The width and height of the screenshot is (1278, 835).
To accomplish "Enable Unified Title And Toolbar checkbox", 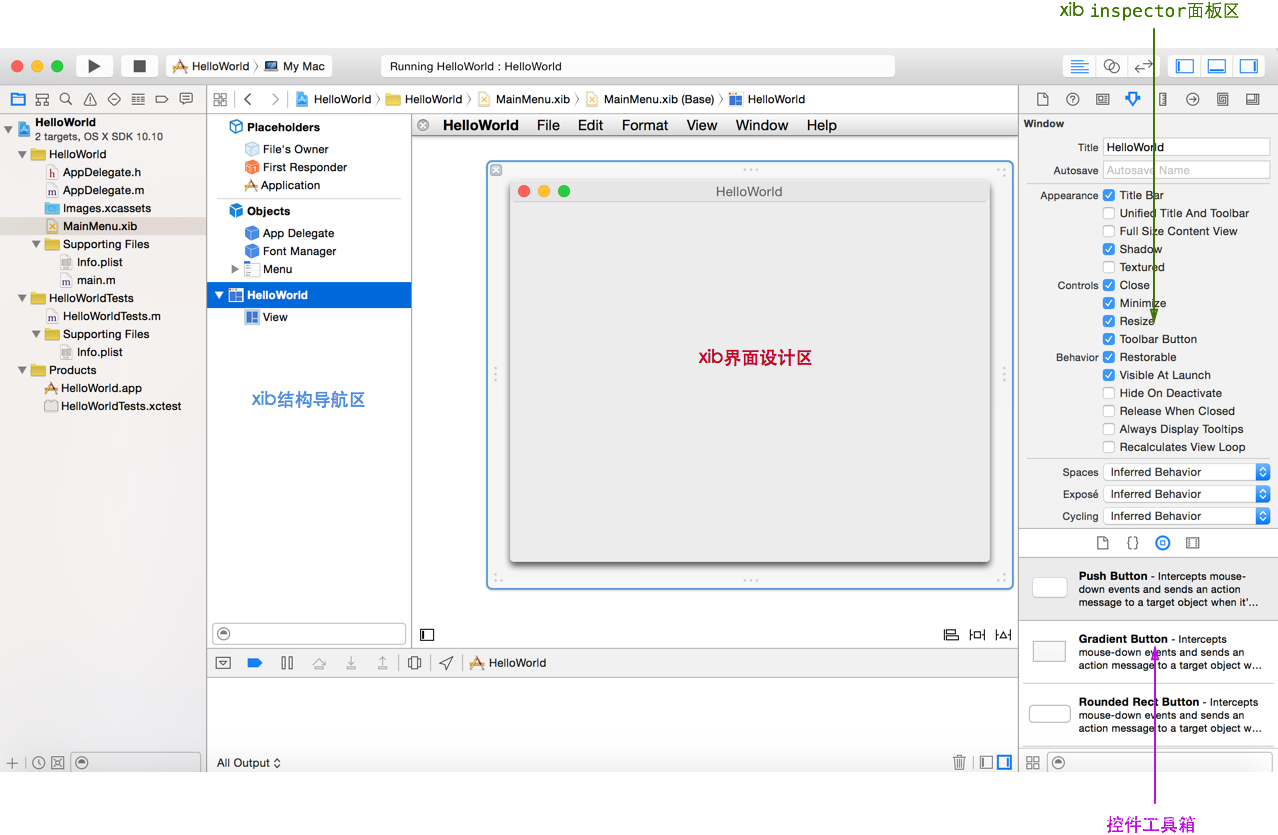I will click(x=1109, y=213).
